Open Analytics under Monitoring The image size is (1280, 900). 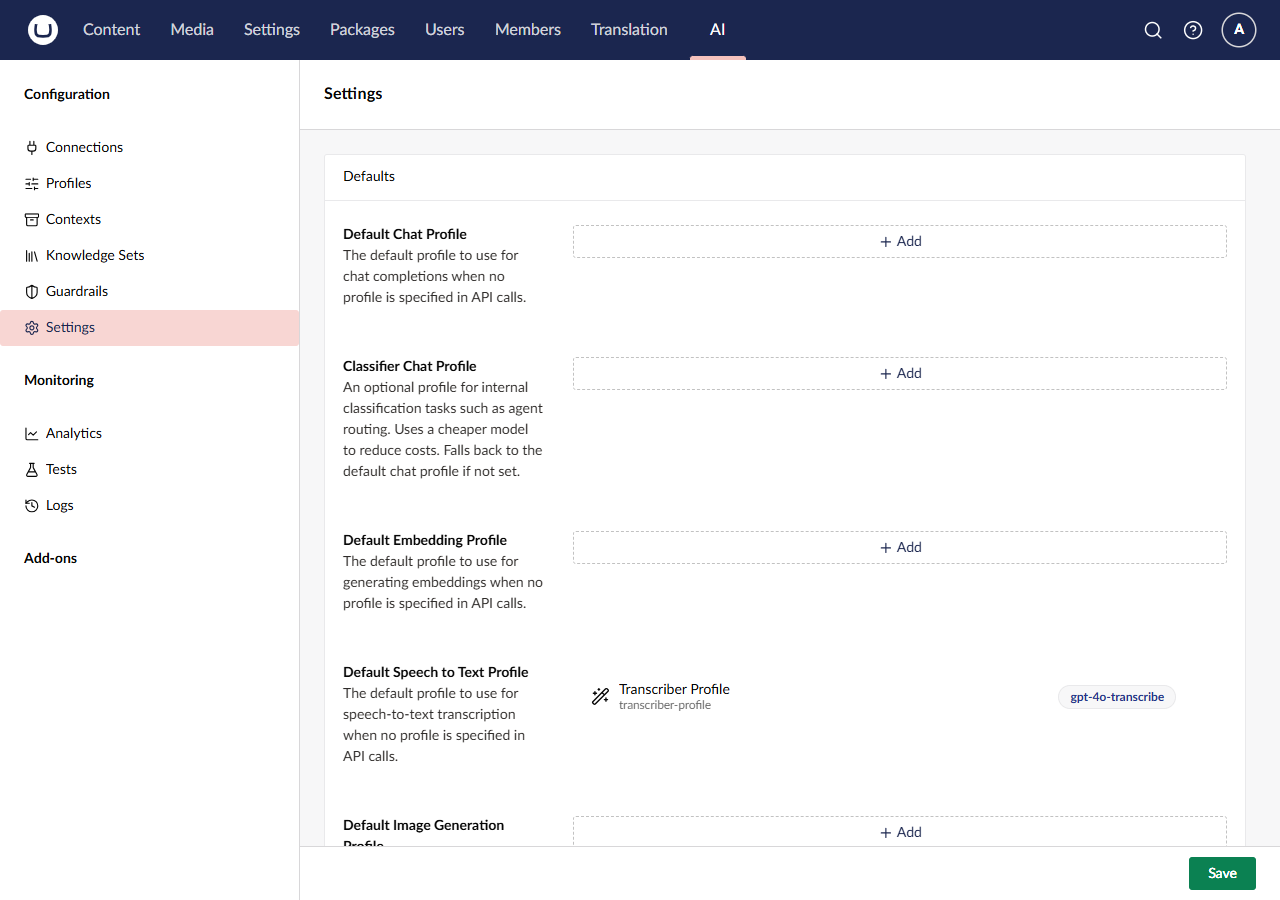pyautogui.click(x=150, y=433)
